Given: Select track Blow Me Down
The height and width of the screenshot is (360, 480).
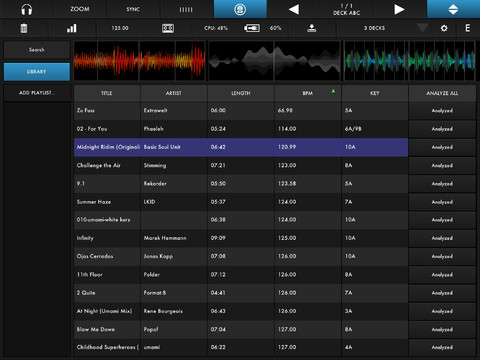Looking at the screenshot, I should pos(241,329).
